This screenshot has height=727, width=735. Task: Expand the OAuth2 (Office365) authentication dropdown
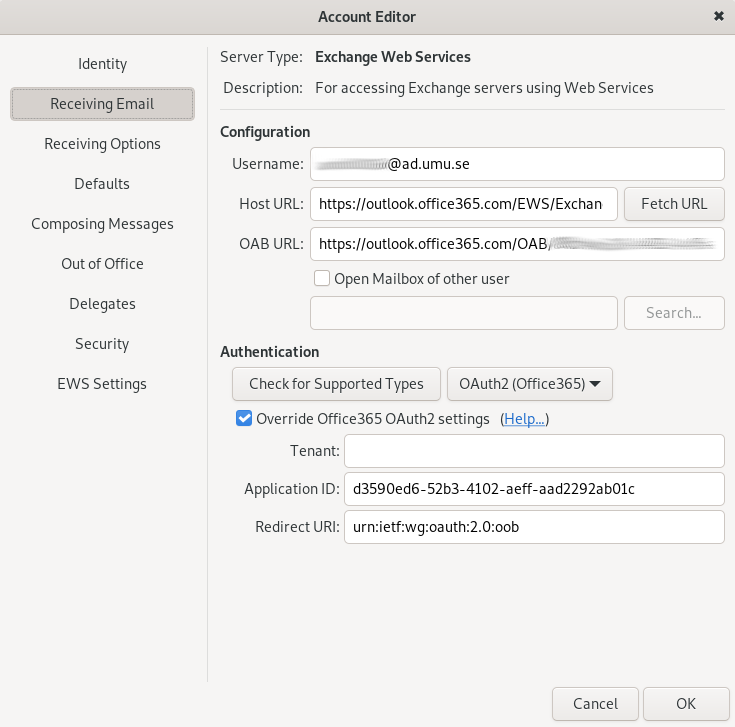click(529, 384)
